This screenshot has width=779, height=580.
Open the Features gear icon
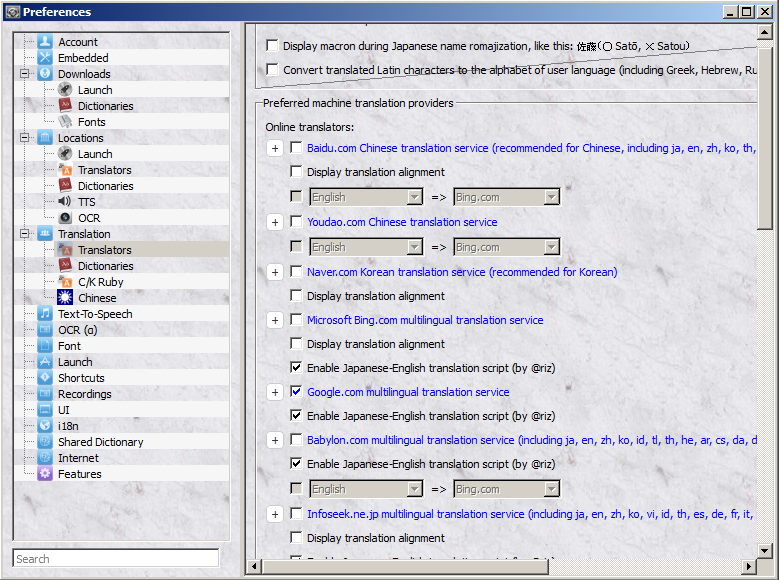click(45, 474)
